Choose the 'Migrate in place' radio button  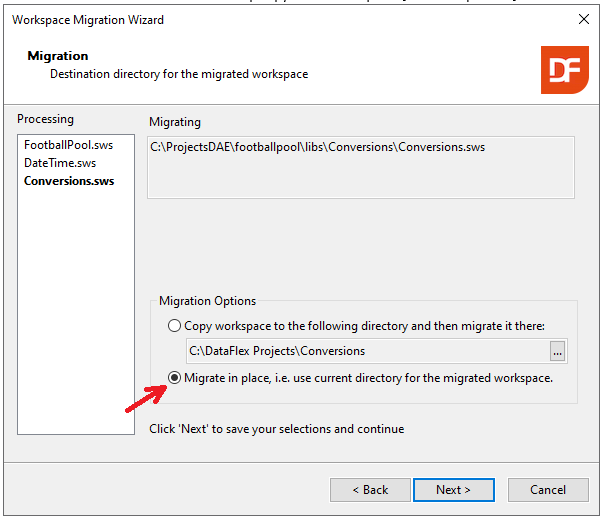tap(175, 378)
